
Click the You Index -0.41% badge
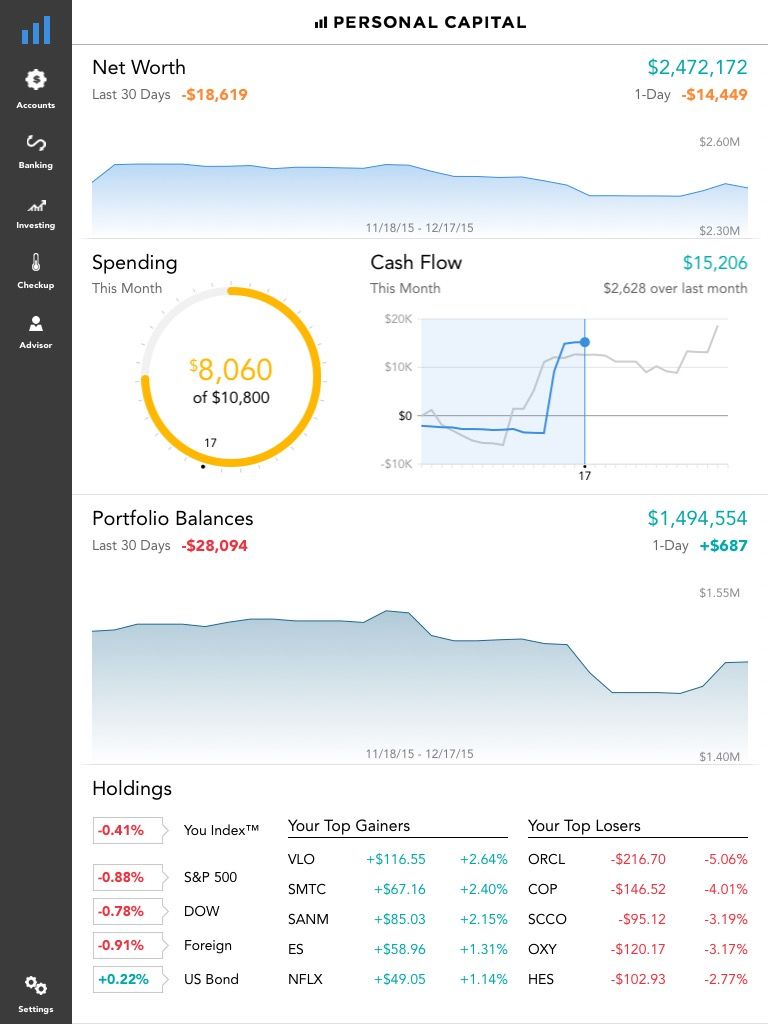[x=120, y=830]
